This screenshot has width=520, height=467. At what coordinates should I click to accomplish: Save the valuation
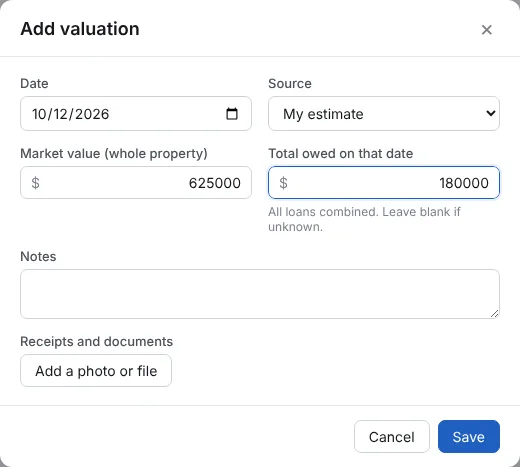(x=469, y=437)
